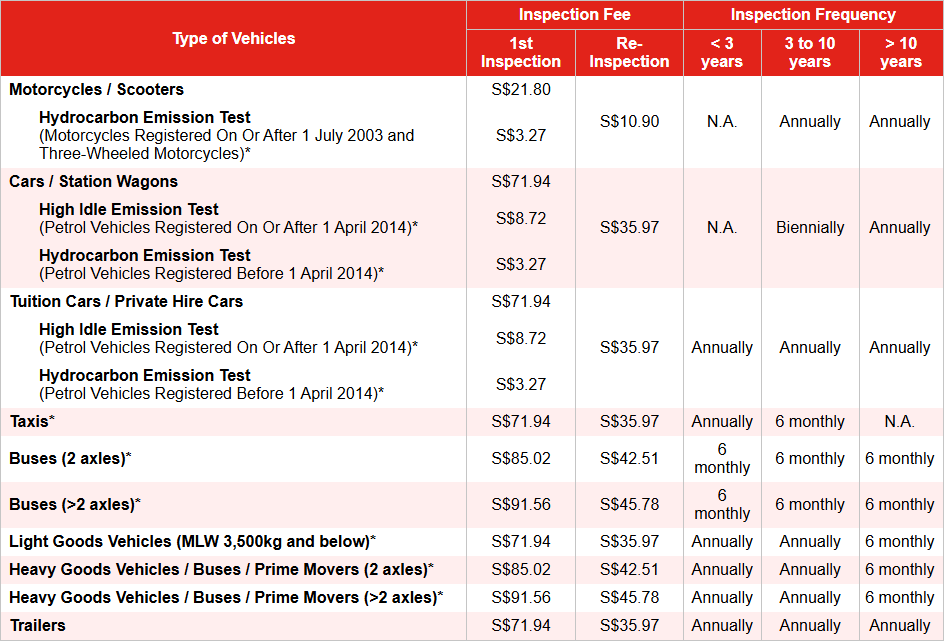Click the '3 to 10 years' column header

click(809, 52)
